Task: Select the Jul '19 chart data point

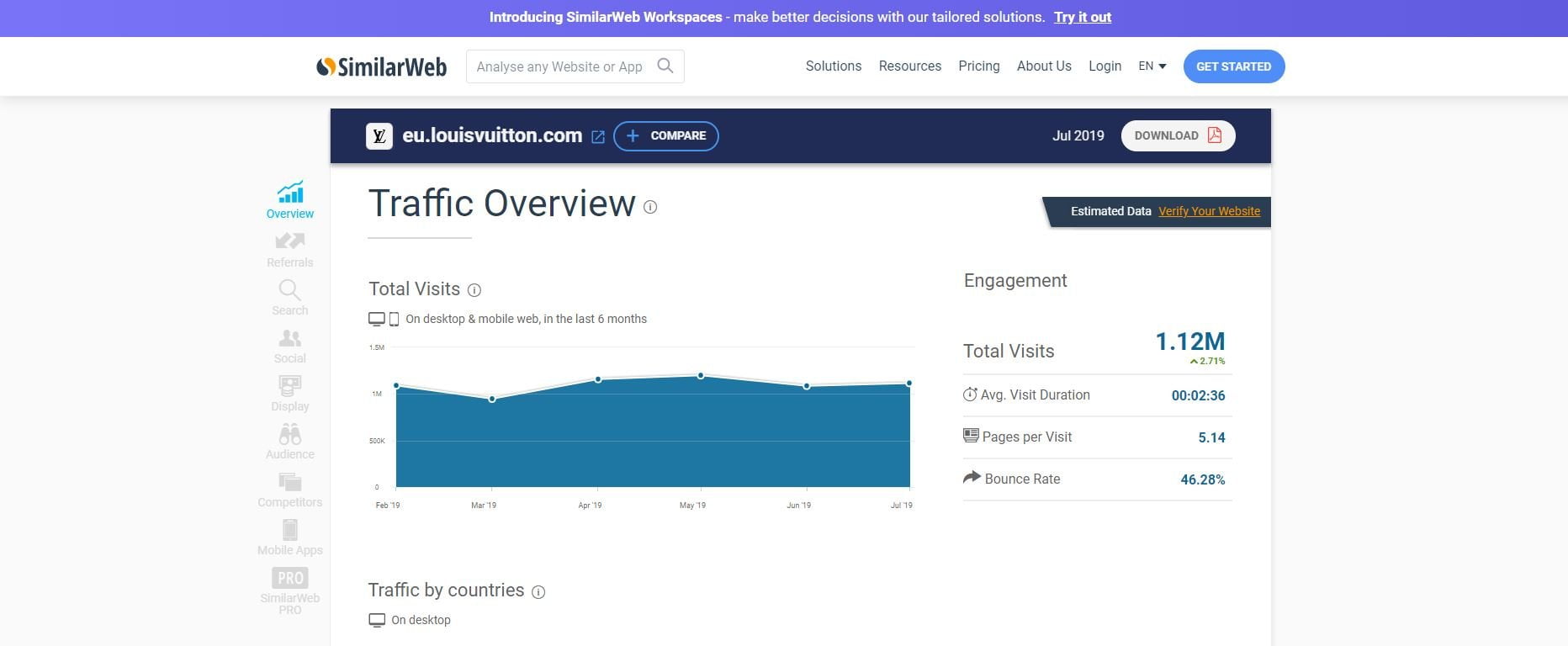Action: 909,383
